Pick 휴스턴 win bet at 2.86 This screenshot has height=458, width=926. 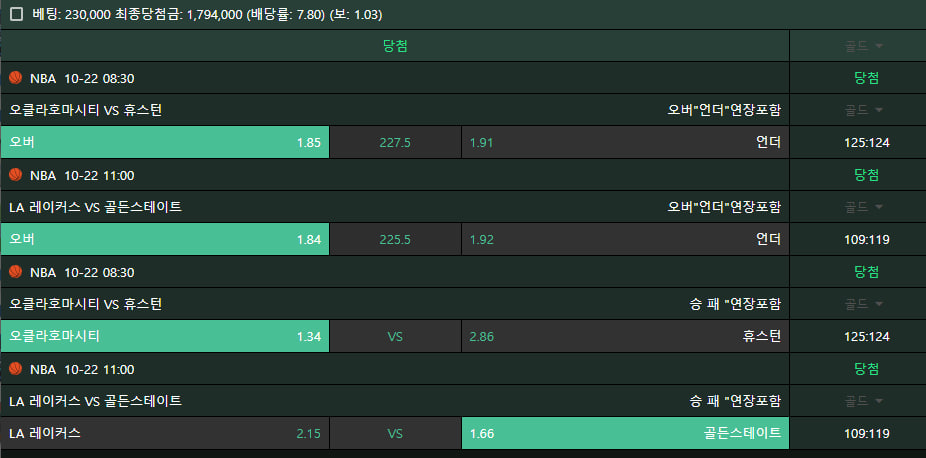tap(625, 337)
